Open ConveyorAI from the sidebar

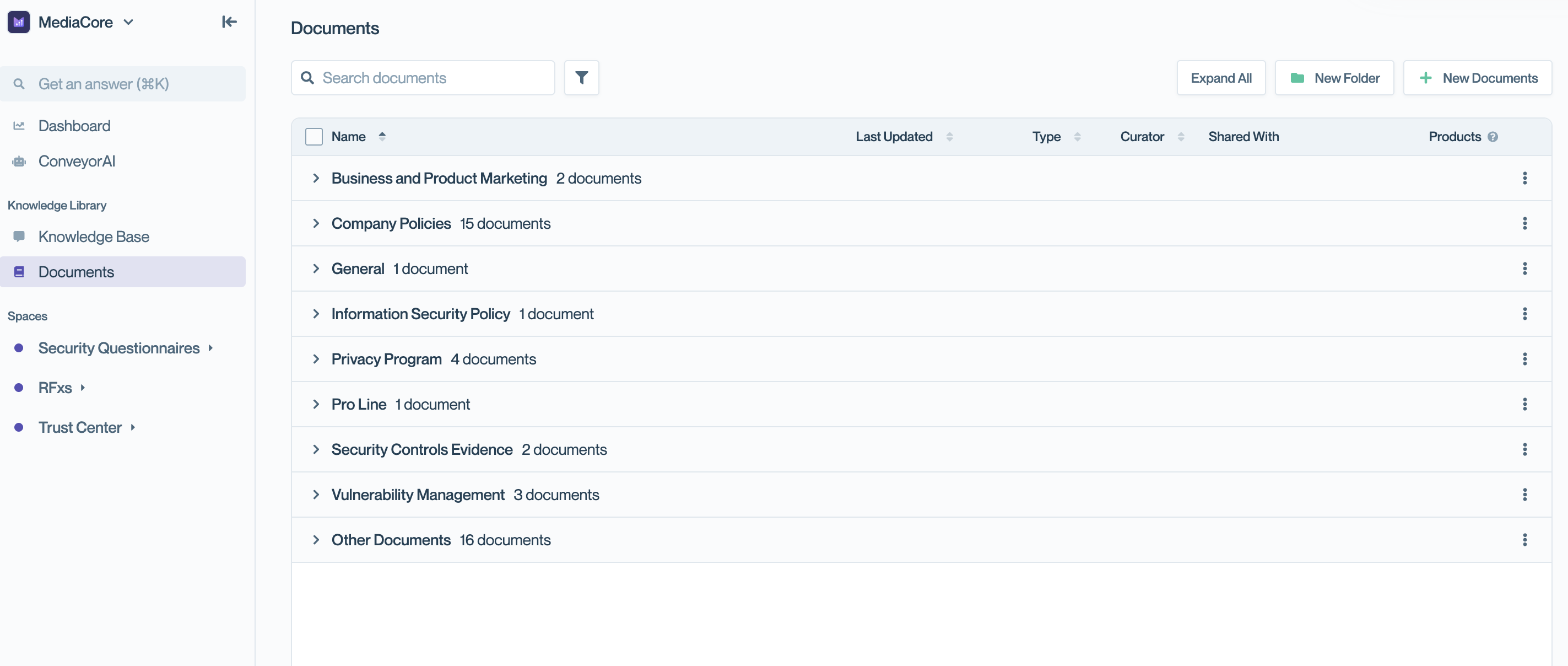point(77,161)
